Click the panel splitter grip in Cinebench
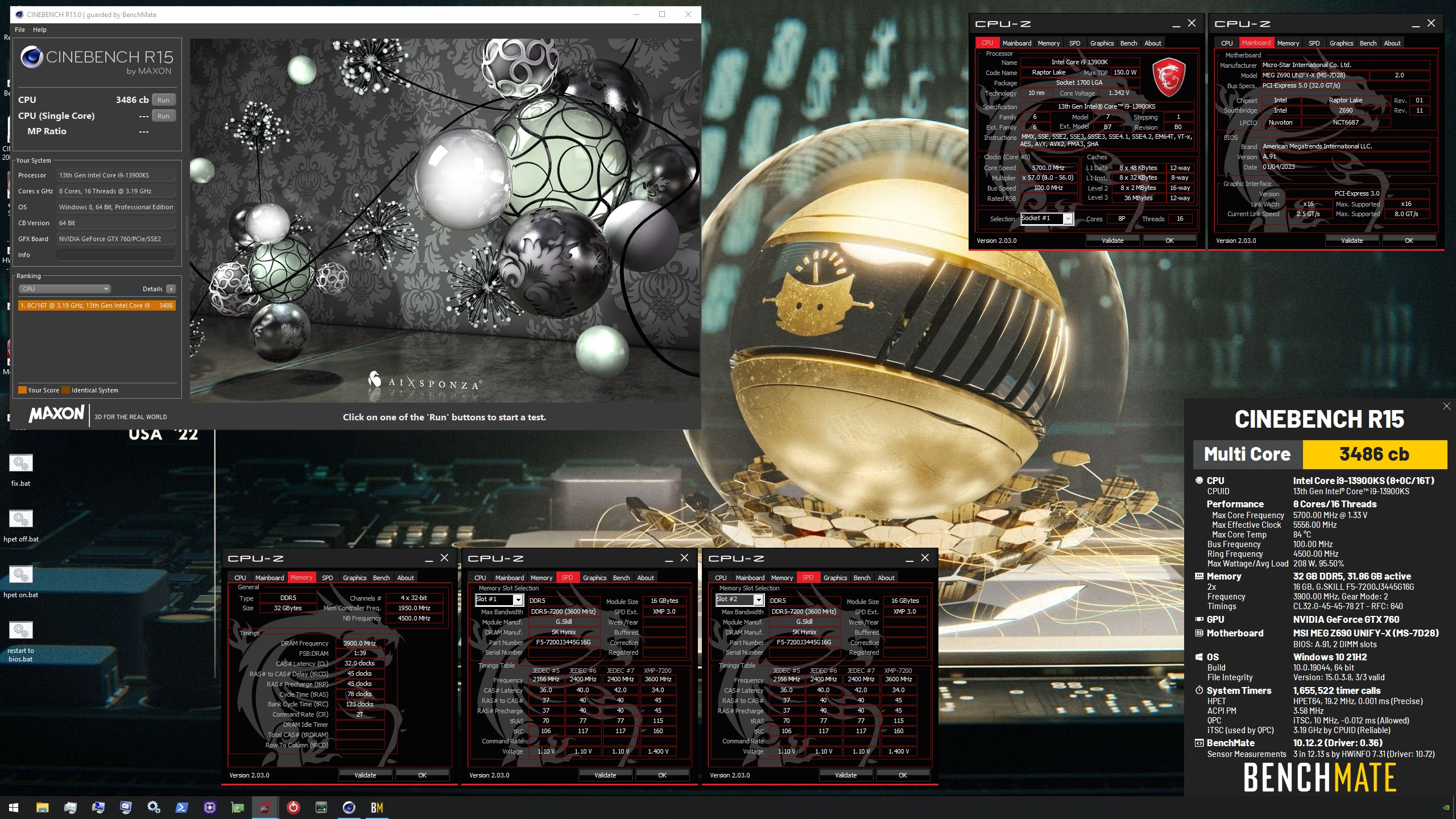Viewport: 1456px width, 819px height. (x=185, y=231)
